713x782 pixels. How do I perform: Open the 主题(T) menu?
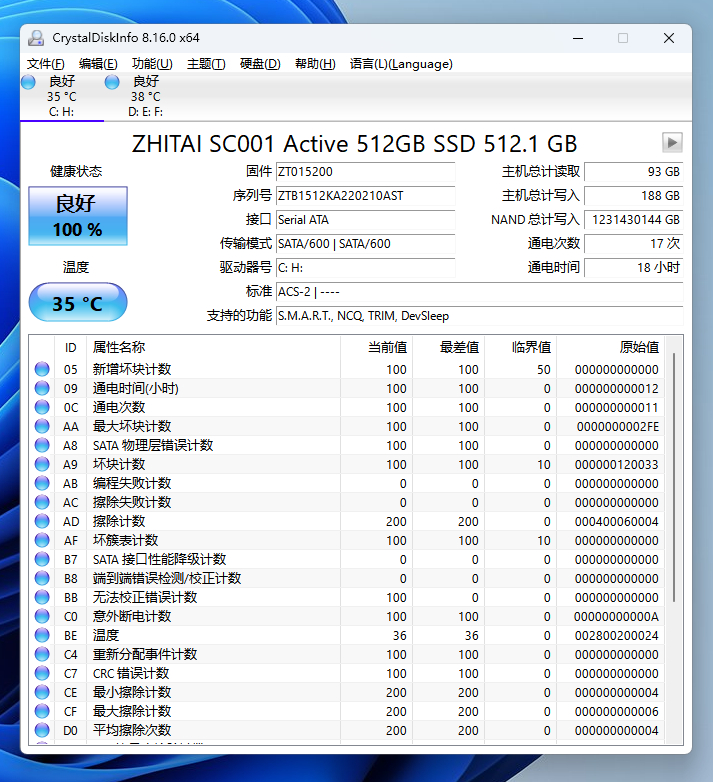[206, 64]
